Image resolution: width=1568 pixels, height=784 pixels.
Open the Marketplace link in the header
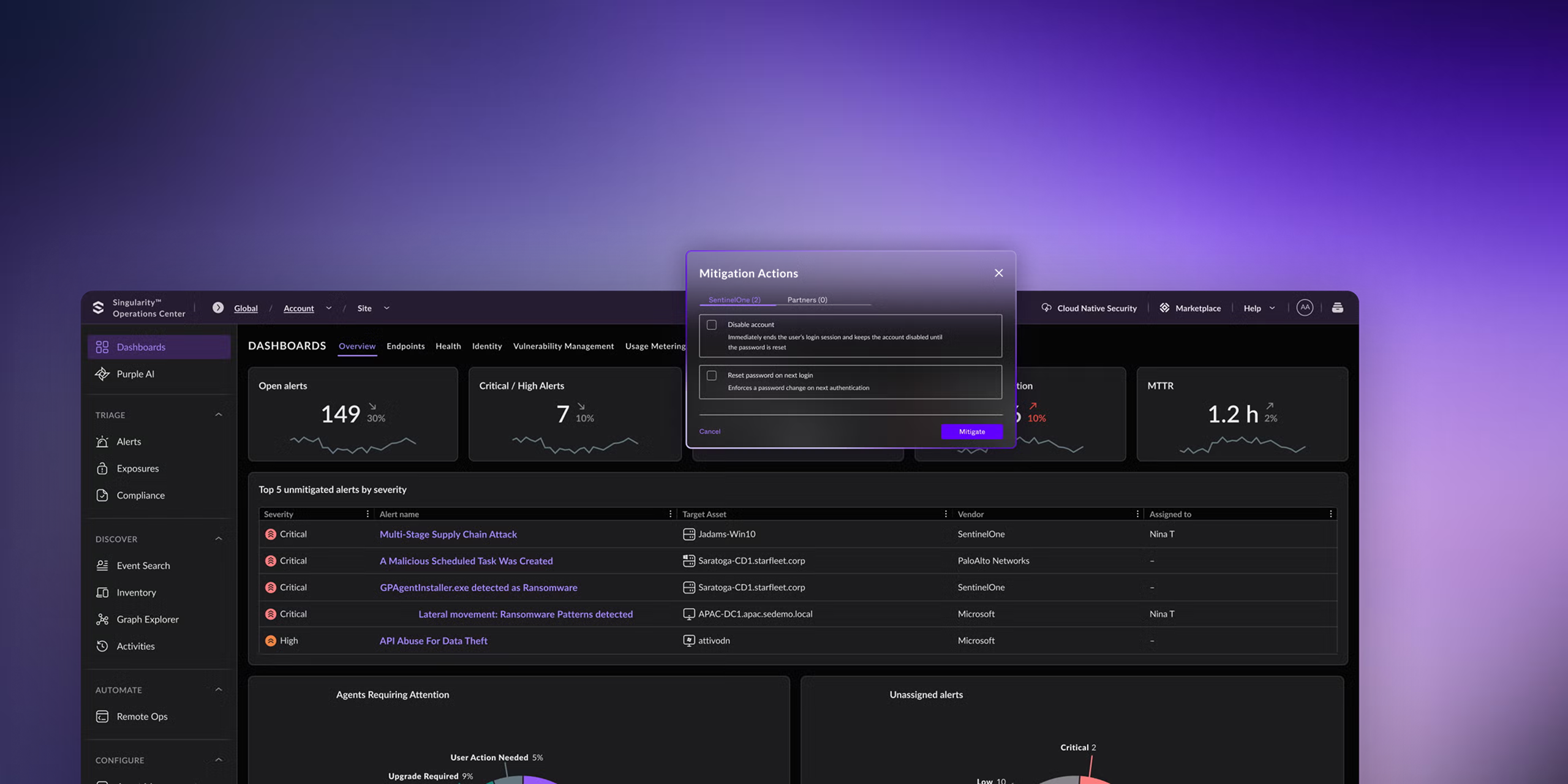click(1198, 308)
